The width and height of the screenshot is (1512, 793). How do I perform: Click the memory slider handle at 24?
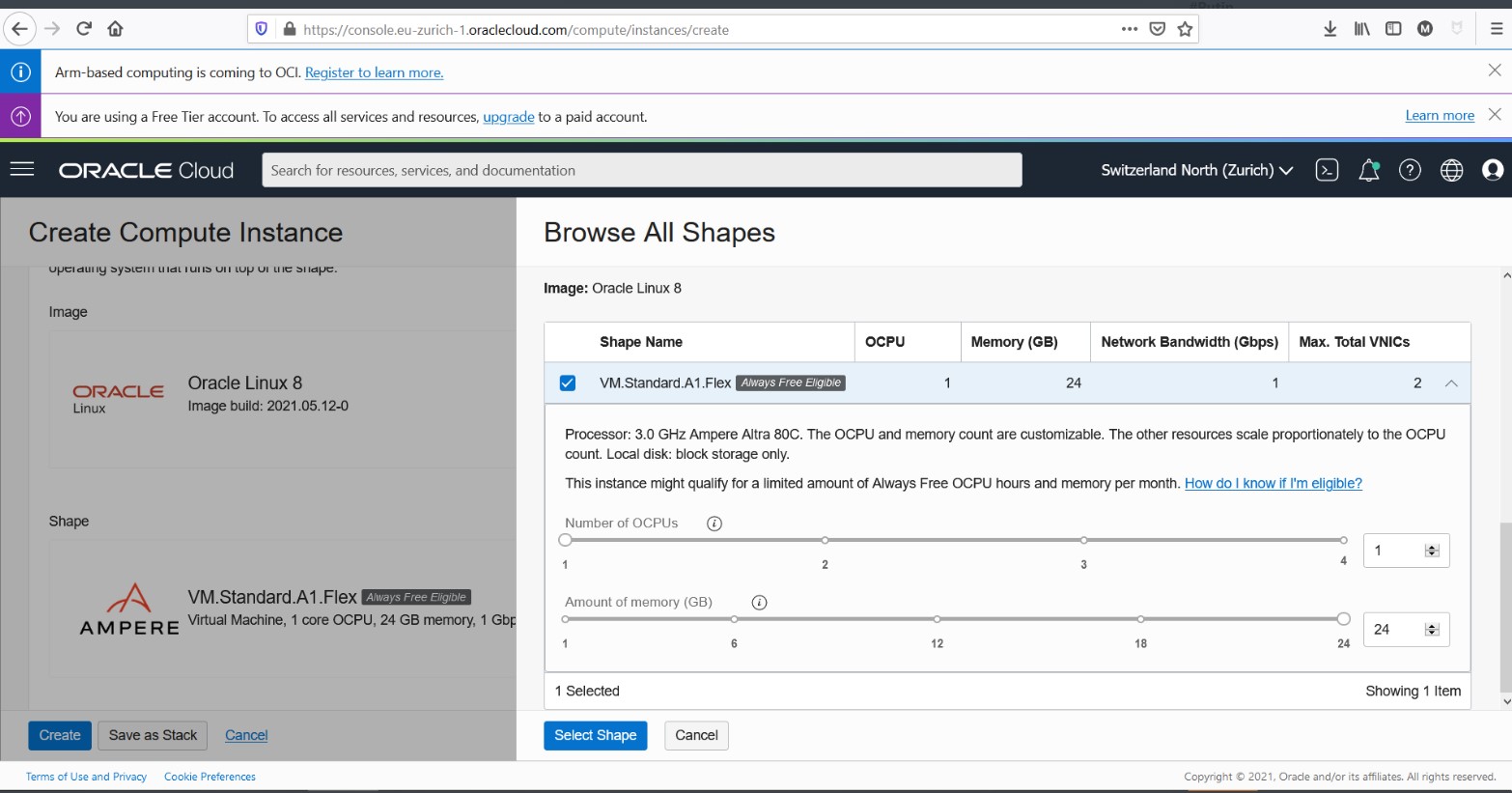click(1343, 619)
